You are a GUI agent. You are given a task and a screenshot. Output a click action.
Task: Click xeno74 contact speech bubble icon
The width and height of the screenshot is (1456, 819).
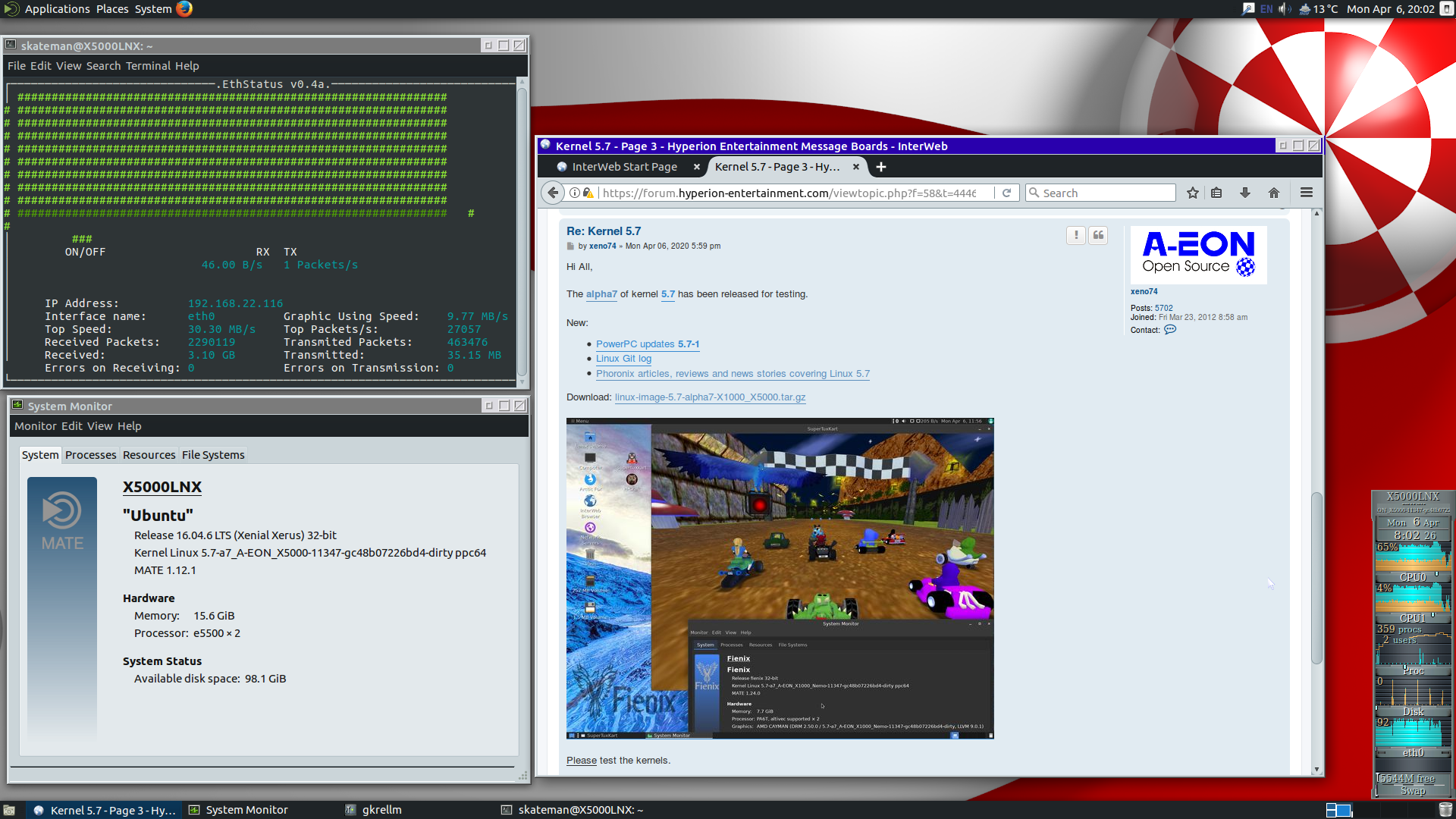click(1170, 330)
